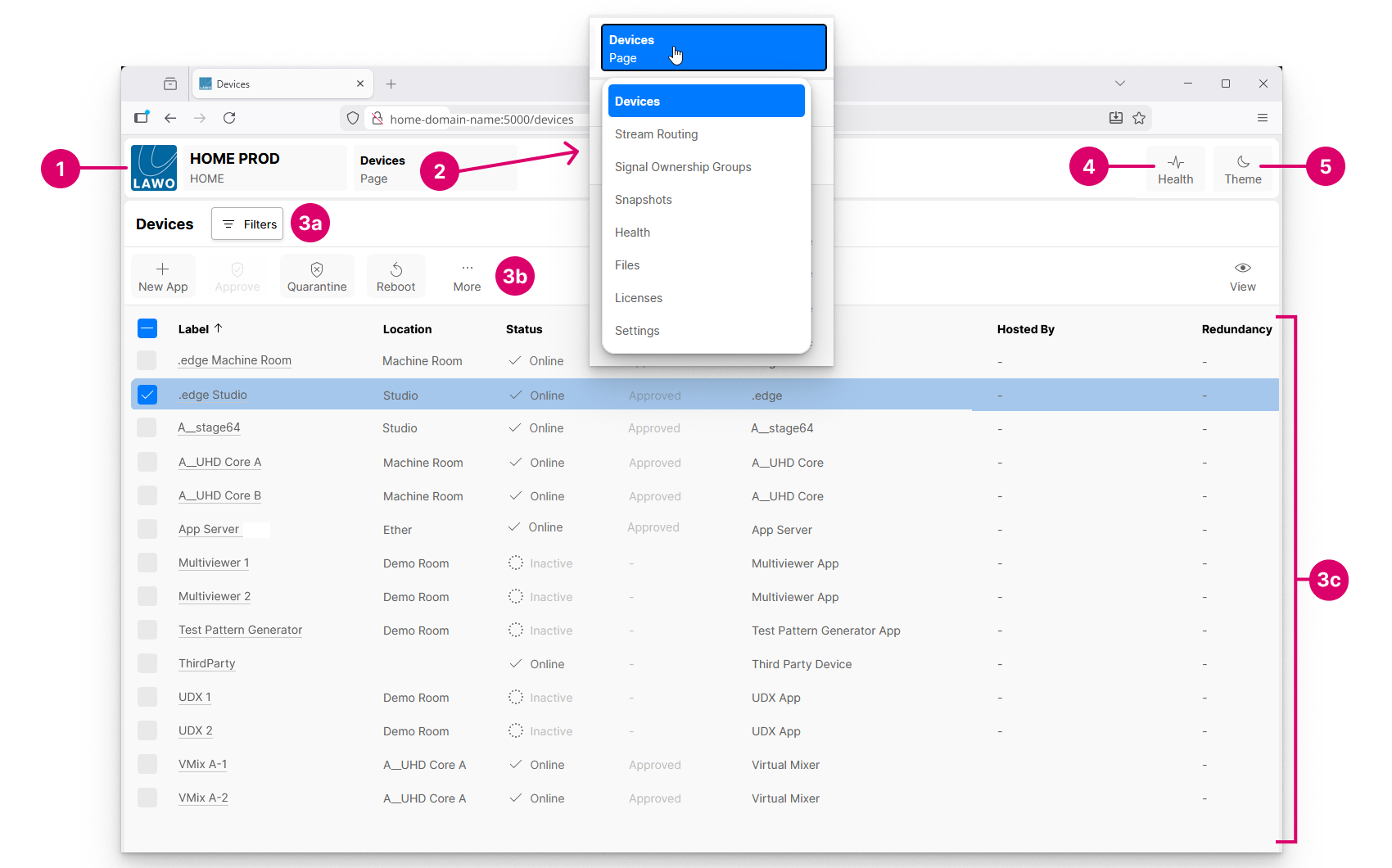Select the A__stage64 row checkbox
The height and width of the screenshot is (868, 1392).
147,427
